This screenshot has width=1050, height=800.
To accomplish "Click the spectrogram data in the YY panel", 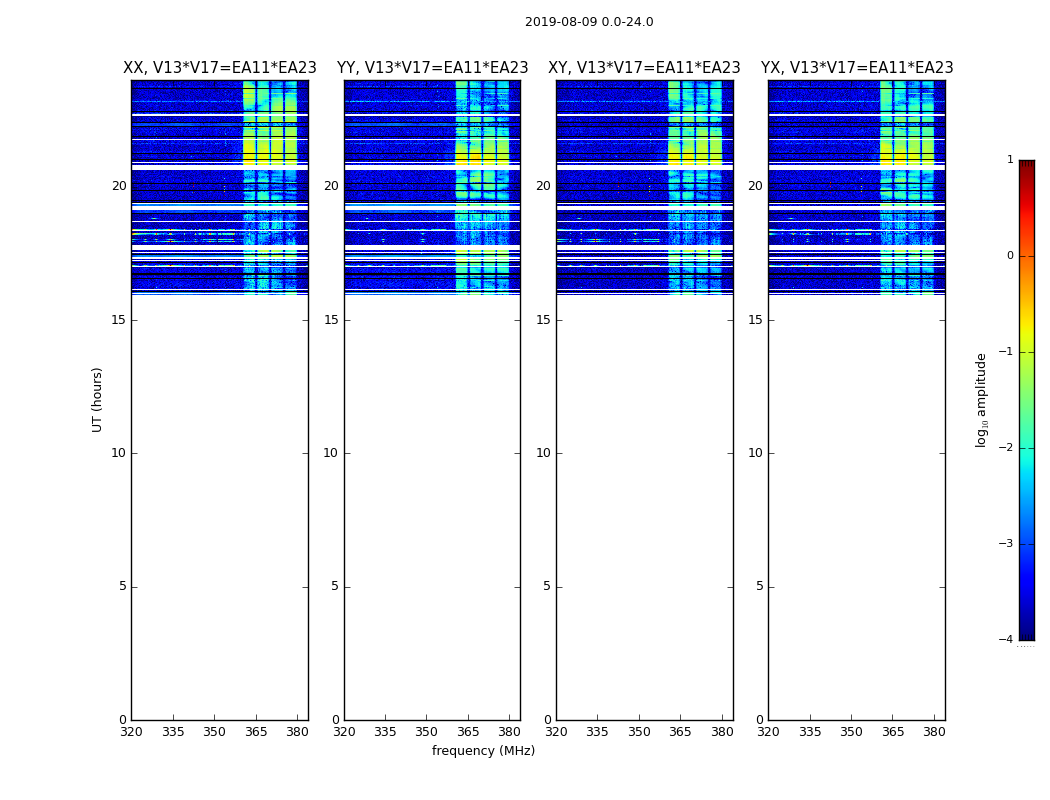I will click(x=433, y=187).
